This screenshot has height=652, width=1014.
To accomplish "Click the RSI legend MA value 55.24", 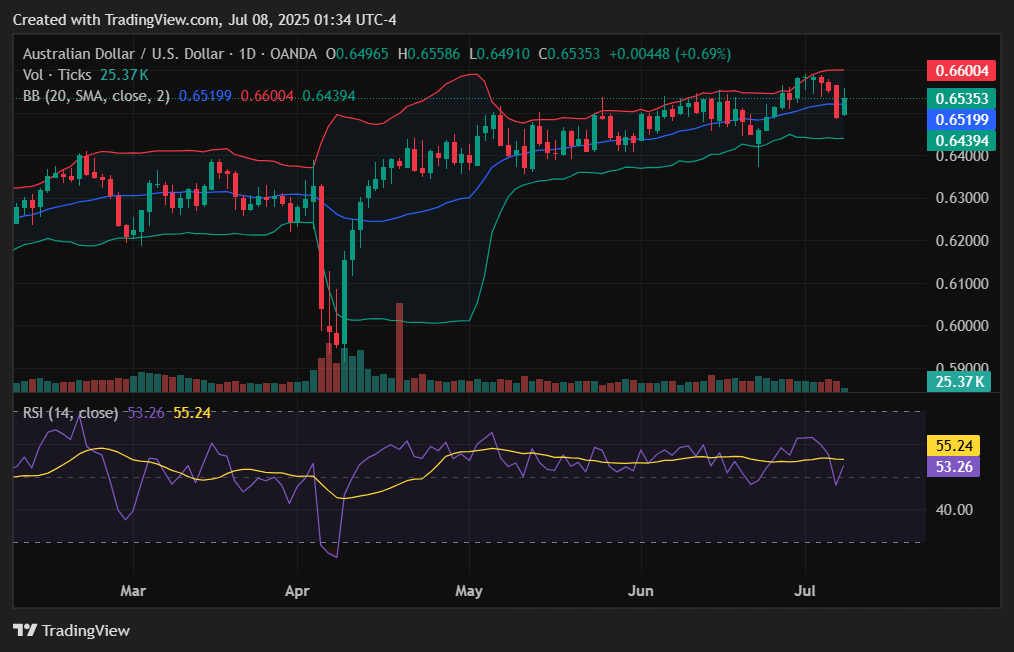I will tap(192, 413).
